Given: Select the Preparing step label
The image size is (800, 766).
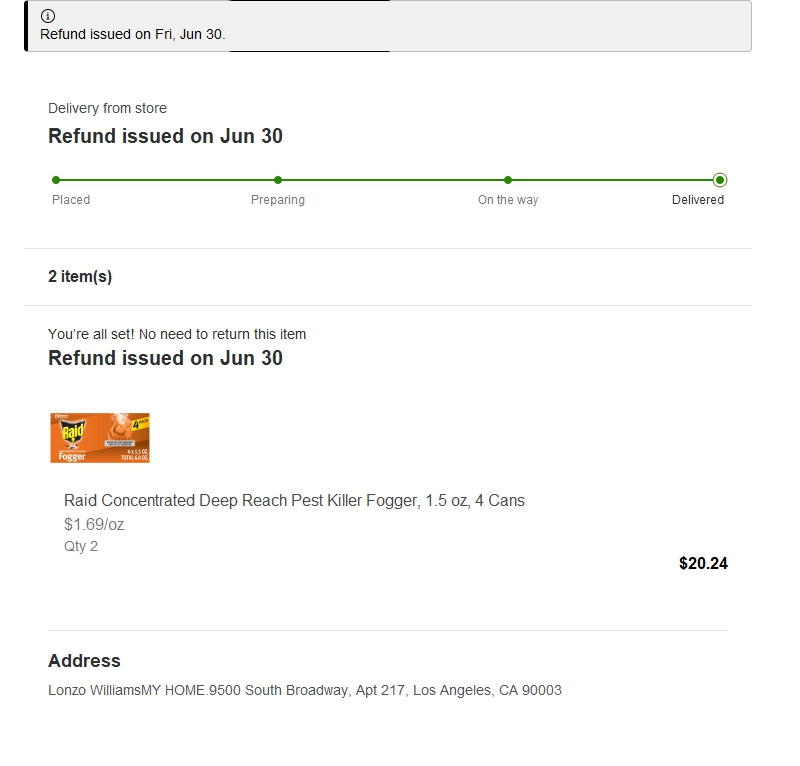Looking at the screenshot, I should [x=278, y=200].
